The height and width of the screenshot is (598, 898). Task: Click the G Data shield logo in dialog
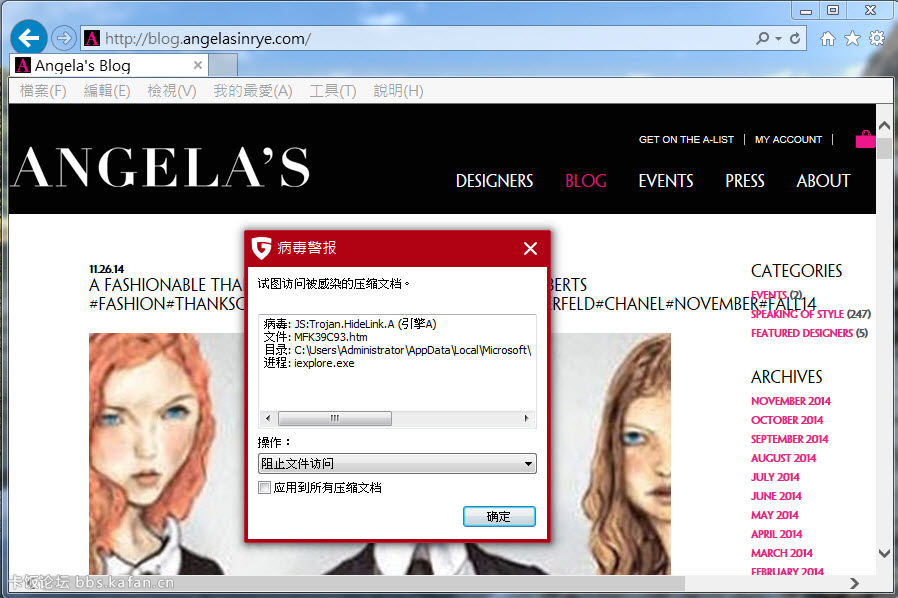click(261, 248)
